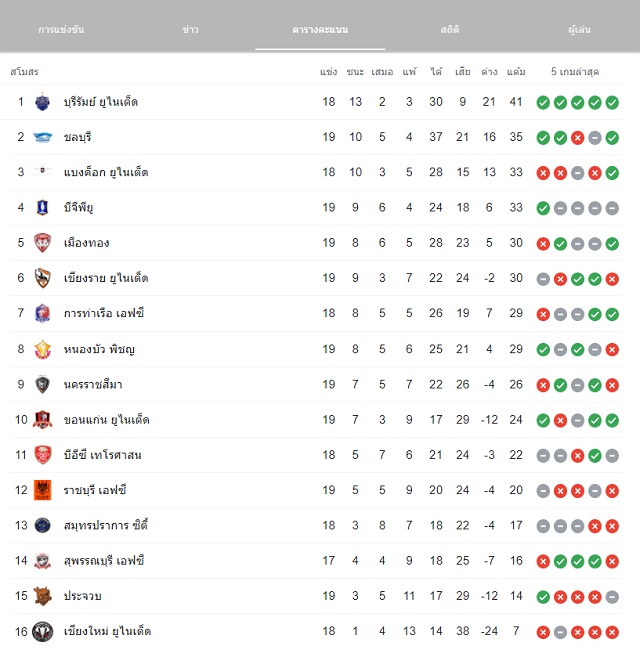Click the สุพรรณบุรี เอฟซี team name

pos(104,561)
